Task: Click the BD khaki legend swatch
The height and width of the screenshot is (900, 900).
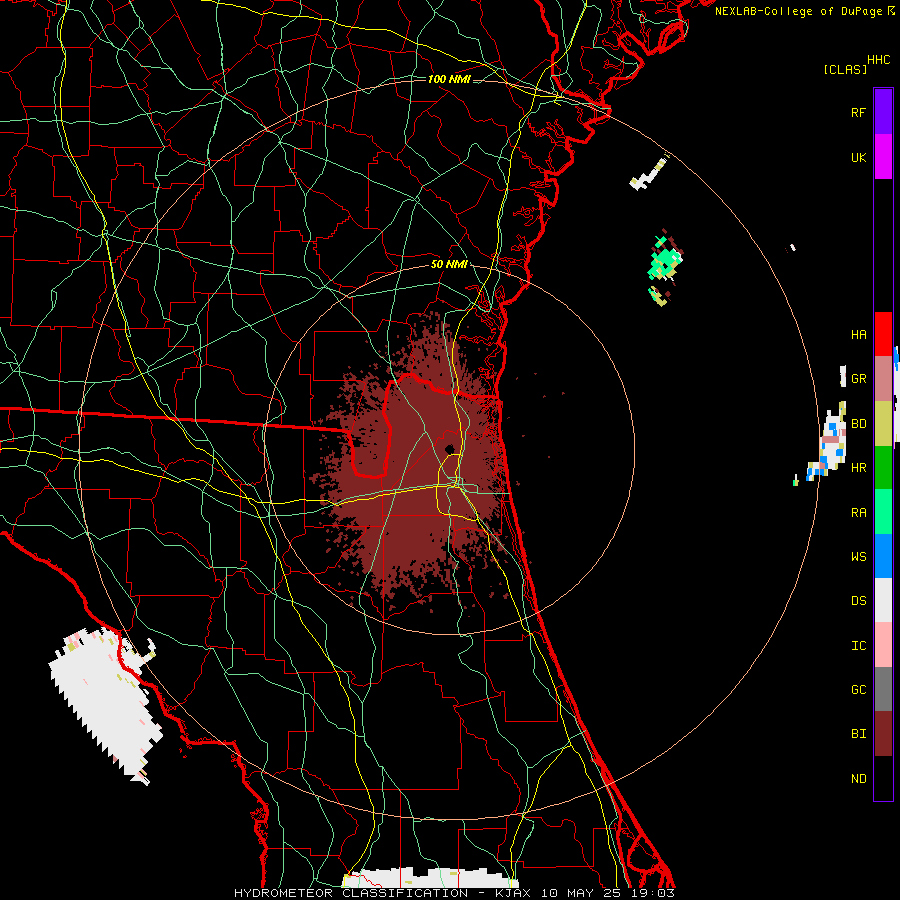Action: [x=883, y=424]
